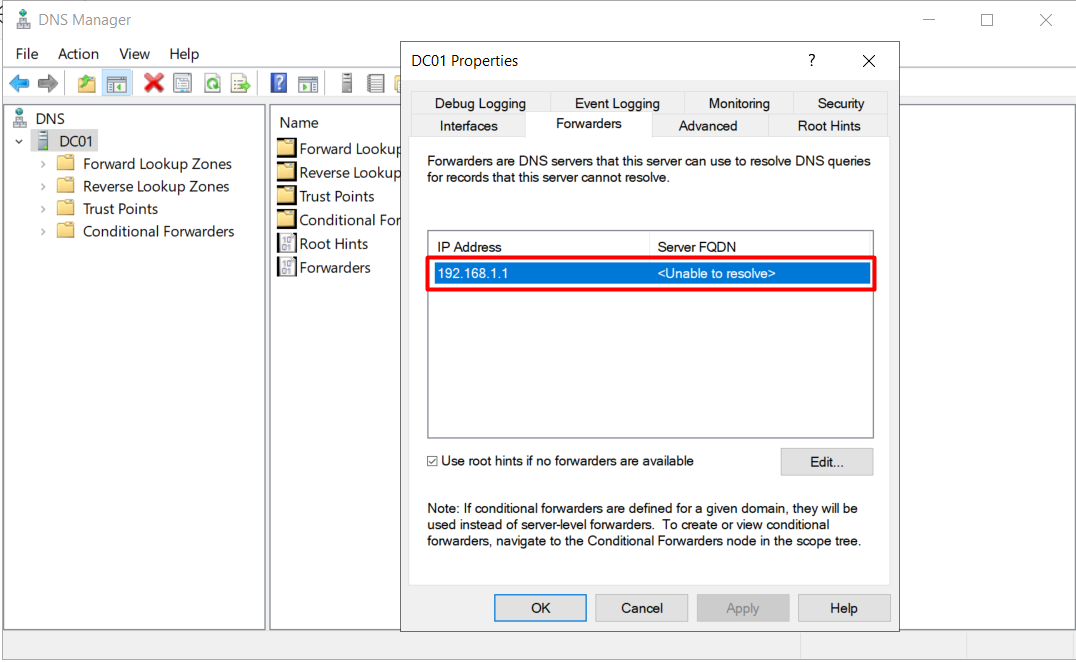Image resolution: width=1076 pixels, height=662 pixels.
Task: Click the Help question mark toolbar icon
Action: click(x=278, y=84)
